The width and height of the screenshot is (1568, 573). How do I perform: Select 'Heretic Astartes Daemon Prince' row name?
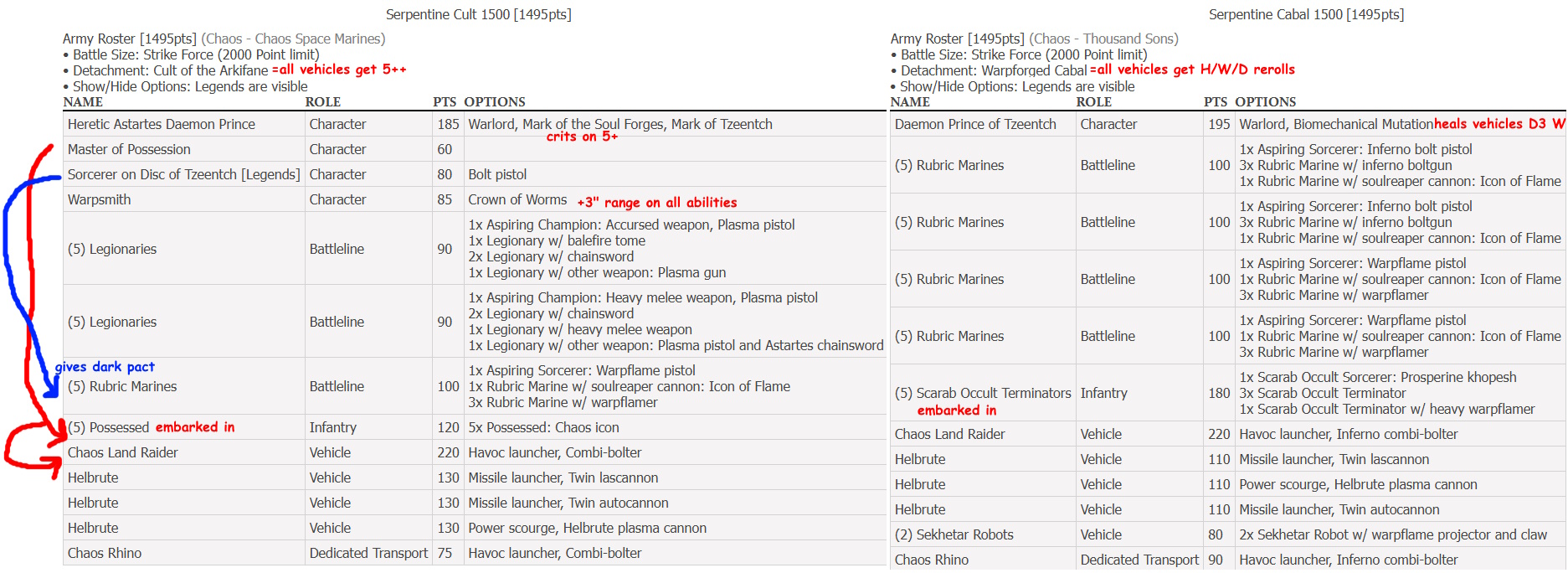click(162, 124)
